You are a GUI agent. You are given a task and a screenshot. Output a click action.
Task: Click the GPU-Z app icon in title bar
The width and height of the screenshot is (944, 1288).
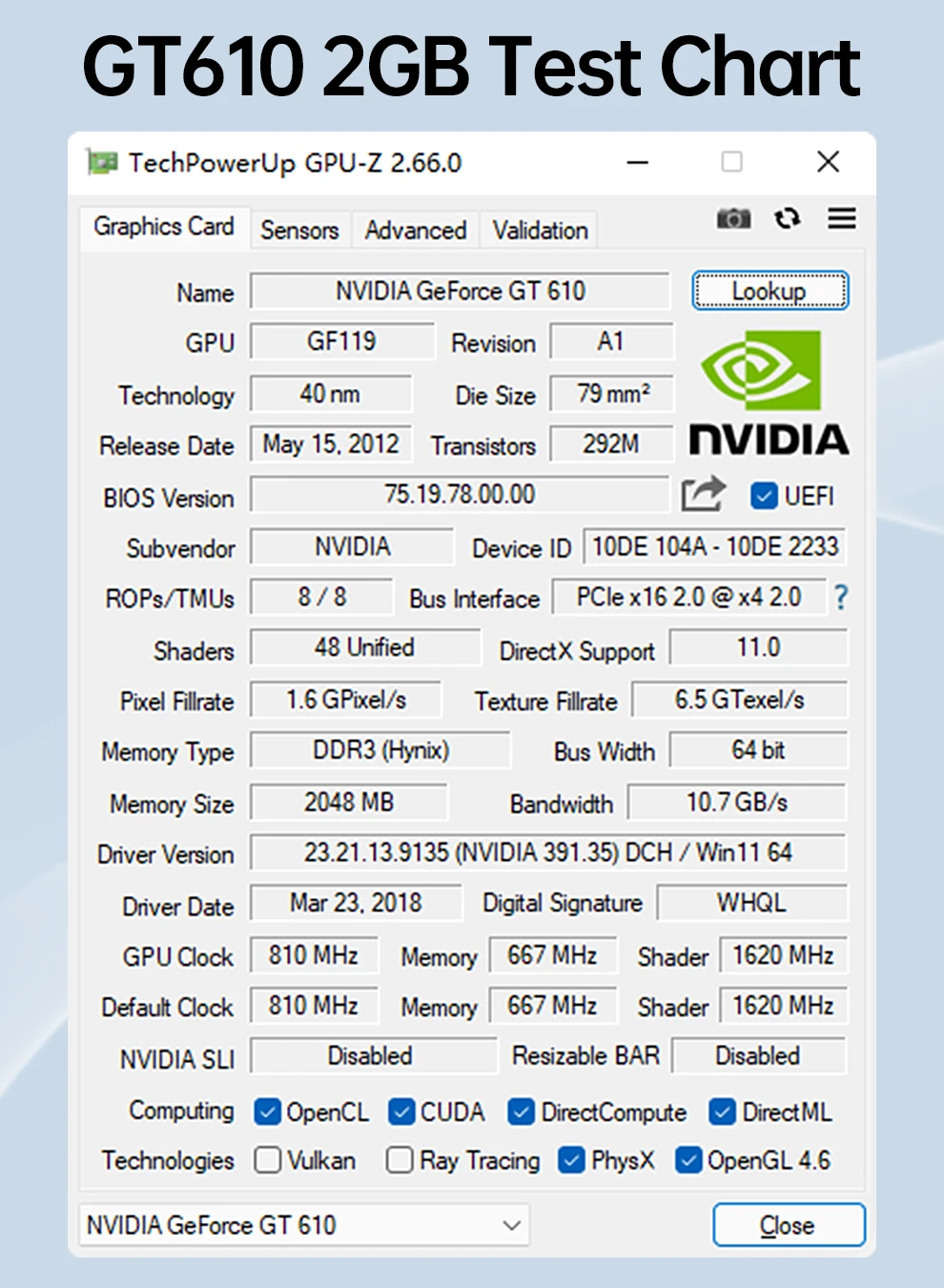click(x=101, y=162)
